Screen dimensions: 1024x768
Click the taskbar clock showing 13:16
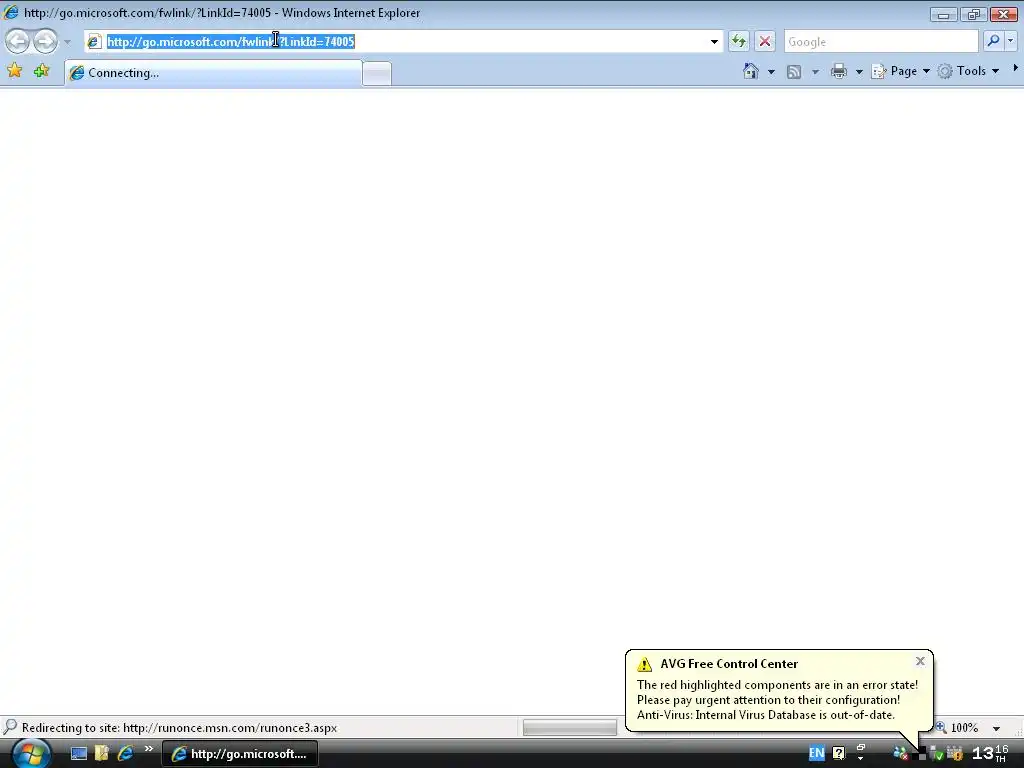(991, 753)
